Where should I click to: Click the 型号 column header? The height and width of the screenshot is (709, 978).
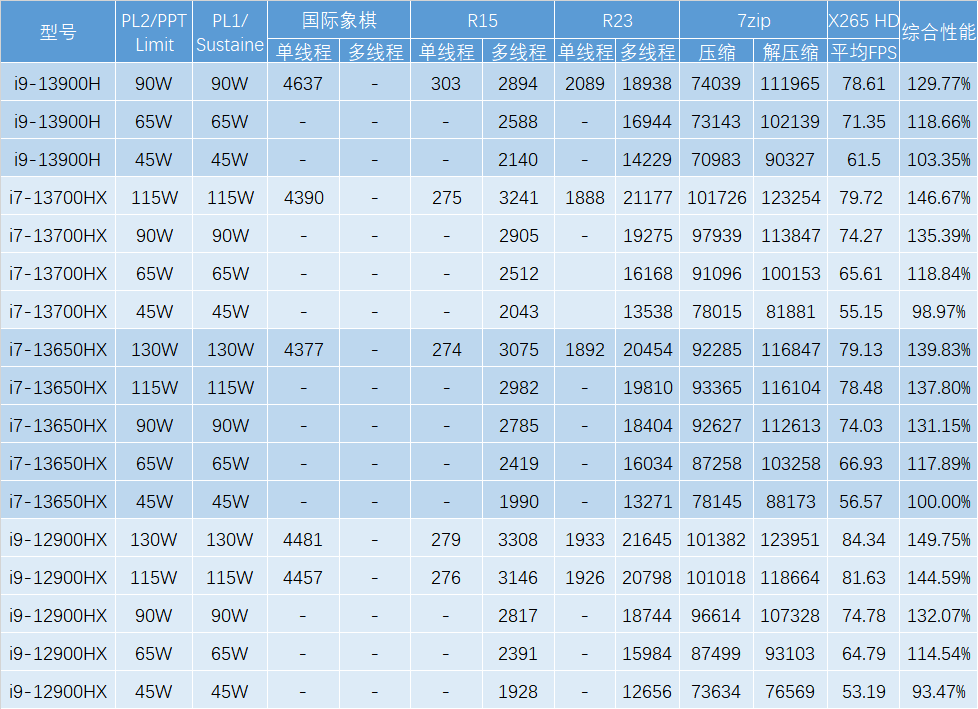[57, 32]
